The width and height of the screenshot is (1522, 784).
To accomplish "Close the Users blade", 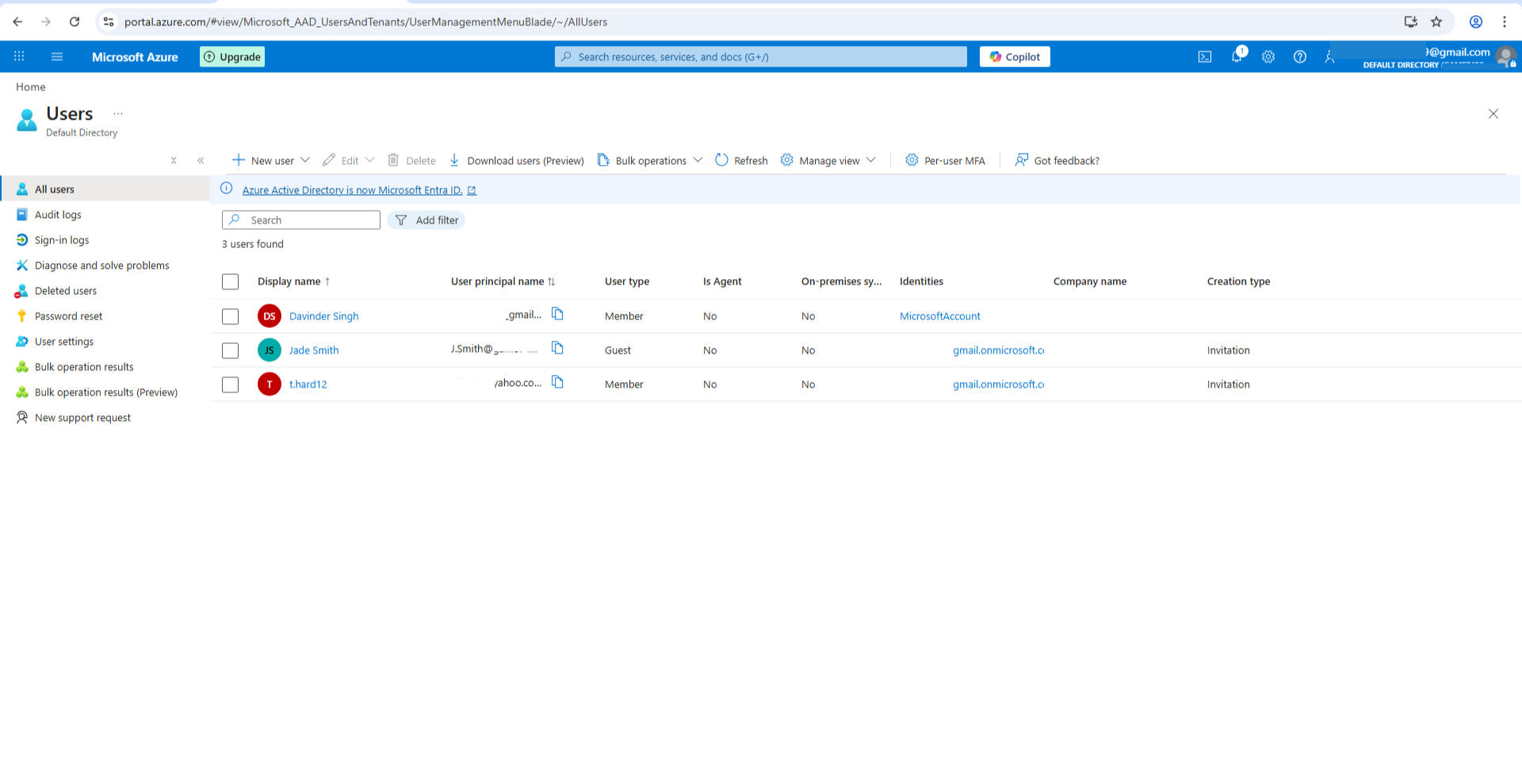I will point(1493,114).
